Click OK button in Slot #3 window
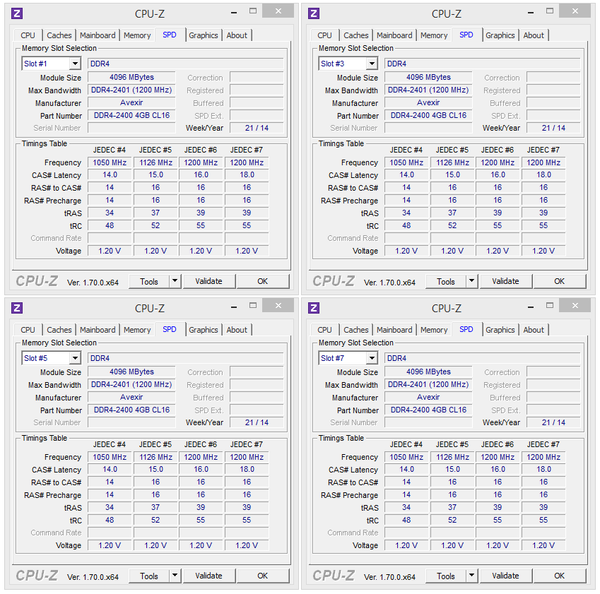600x594 pixels. [x=559, y=281]
